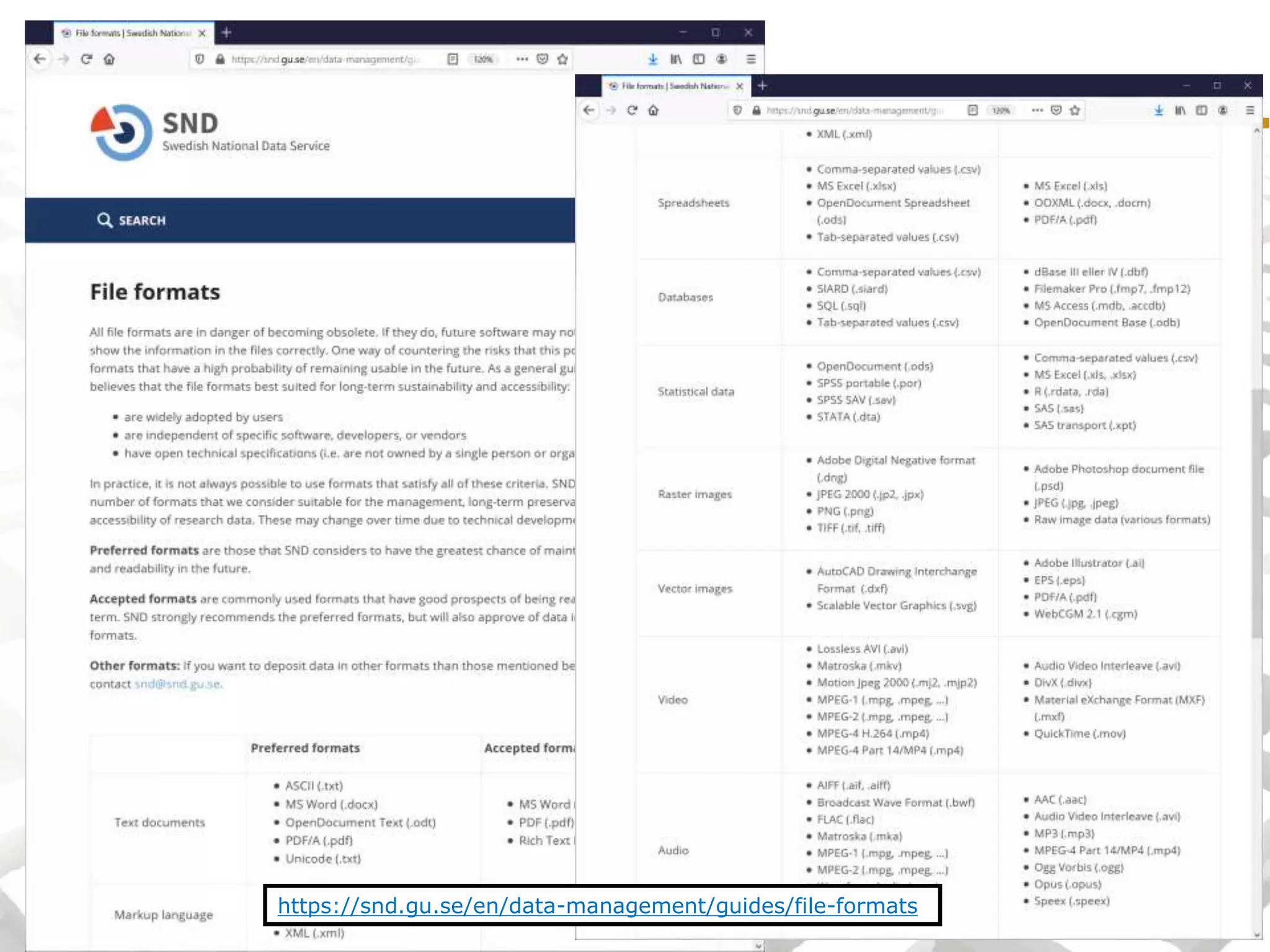Open home page in the left browser window

click(109, 59)
